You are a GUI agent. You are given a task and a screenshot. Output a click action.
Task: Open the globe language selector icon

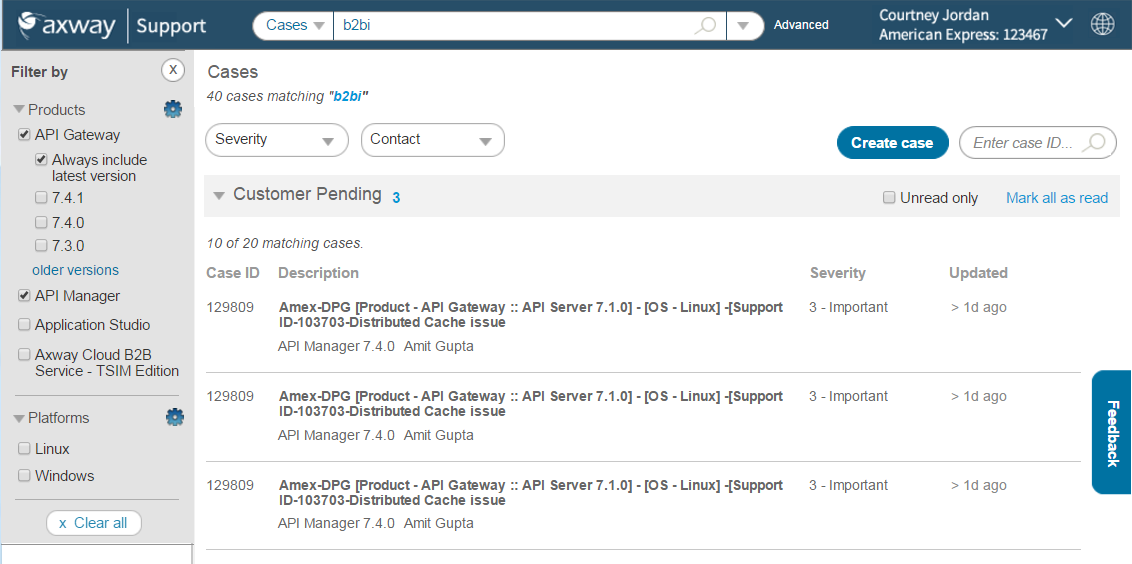(1102, 24)
